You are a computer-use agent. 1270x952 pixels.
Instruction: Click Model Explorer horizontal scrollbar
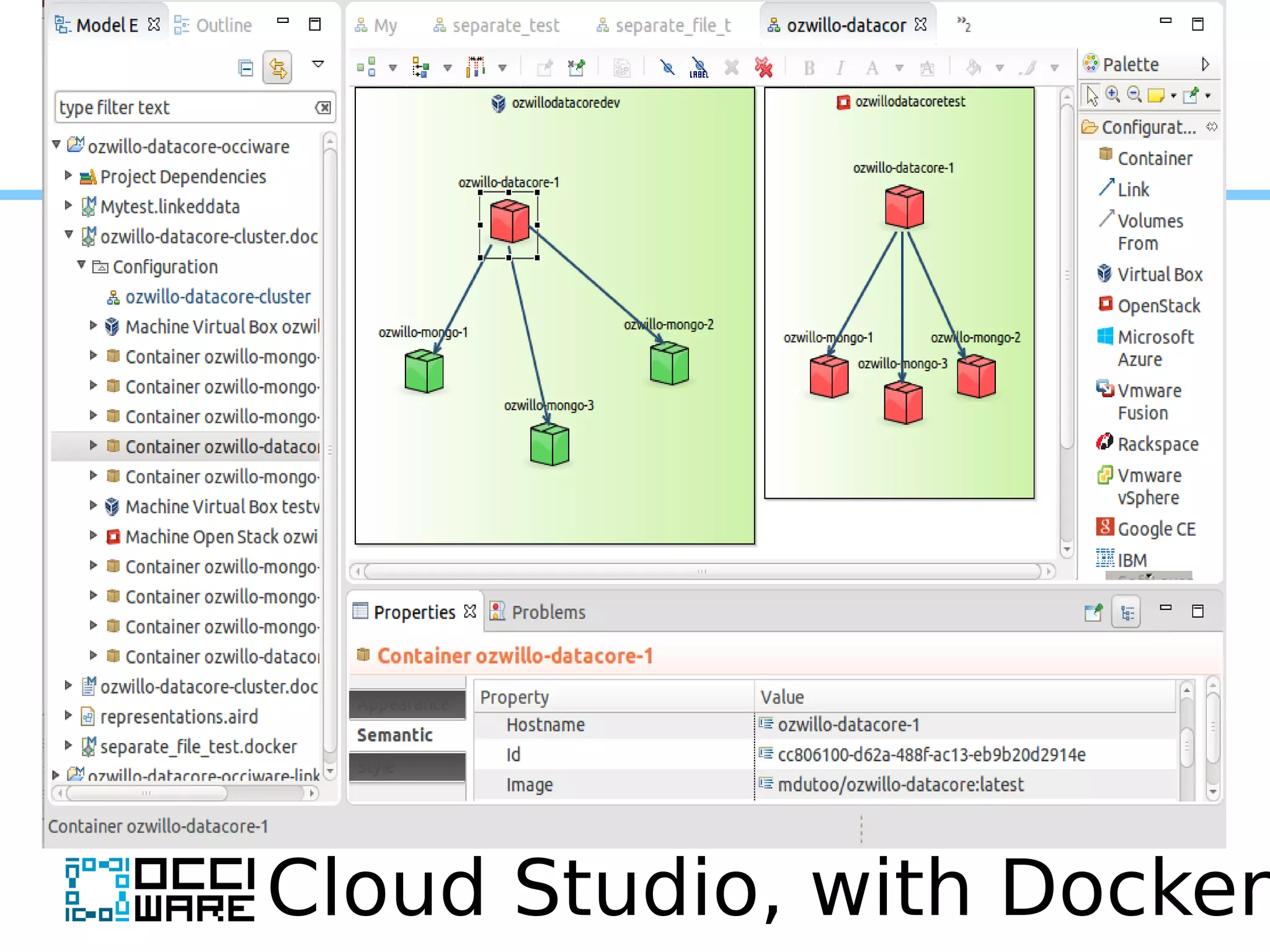[x=147, y=793]
